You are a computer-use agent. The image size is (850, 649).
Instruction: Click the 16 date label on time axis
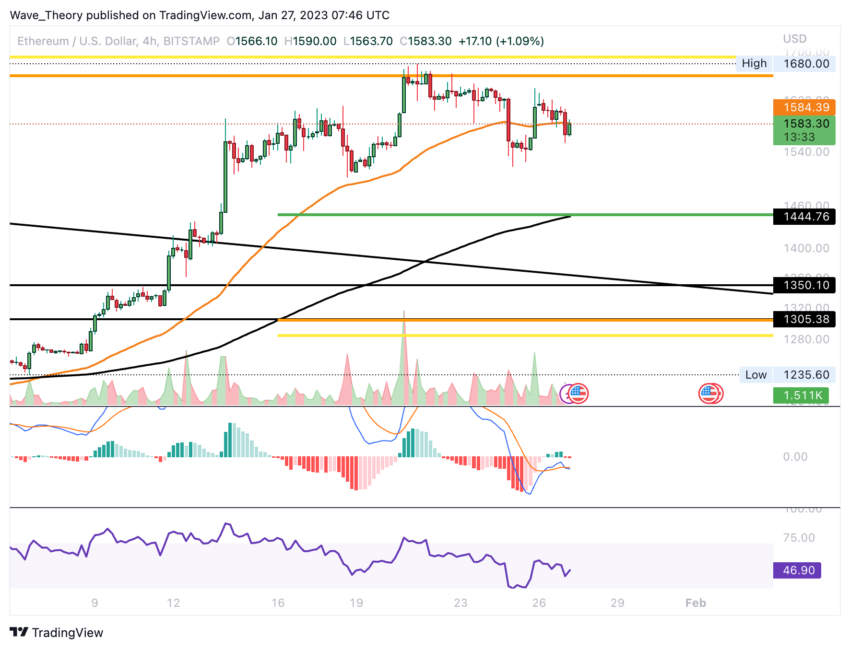coord(278,603)
